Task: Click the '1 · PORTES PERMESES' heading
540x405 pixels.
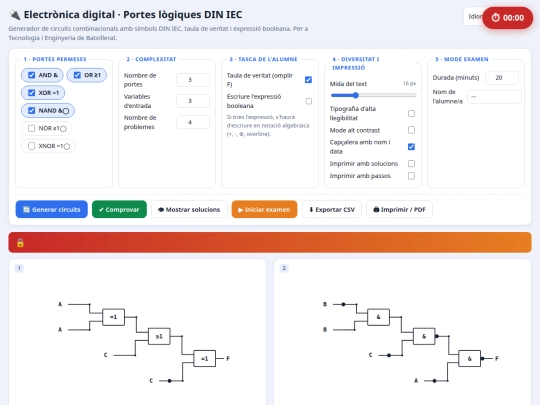Action: (x=55, y=59)
